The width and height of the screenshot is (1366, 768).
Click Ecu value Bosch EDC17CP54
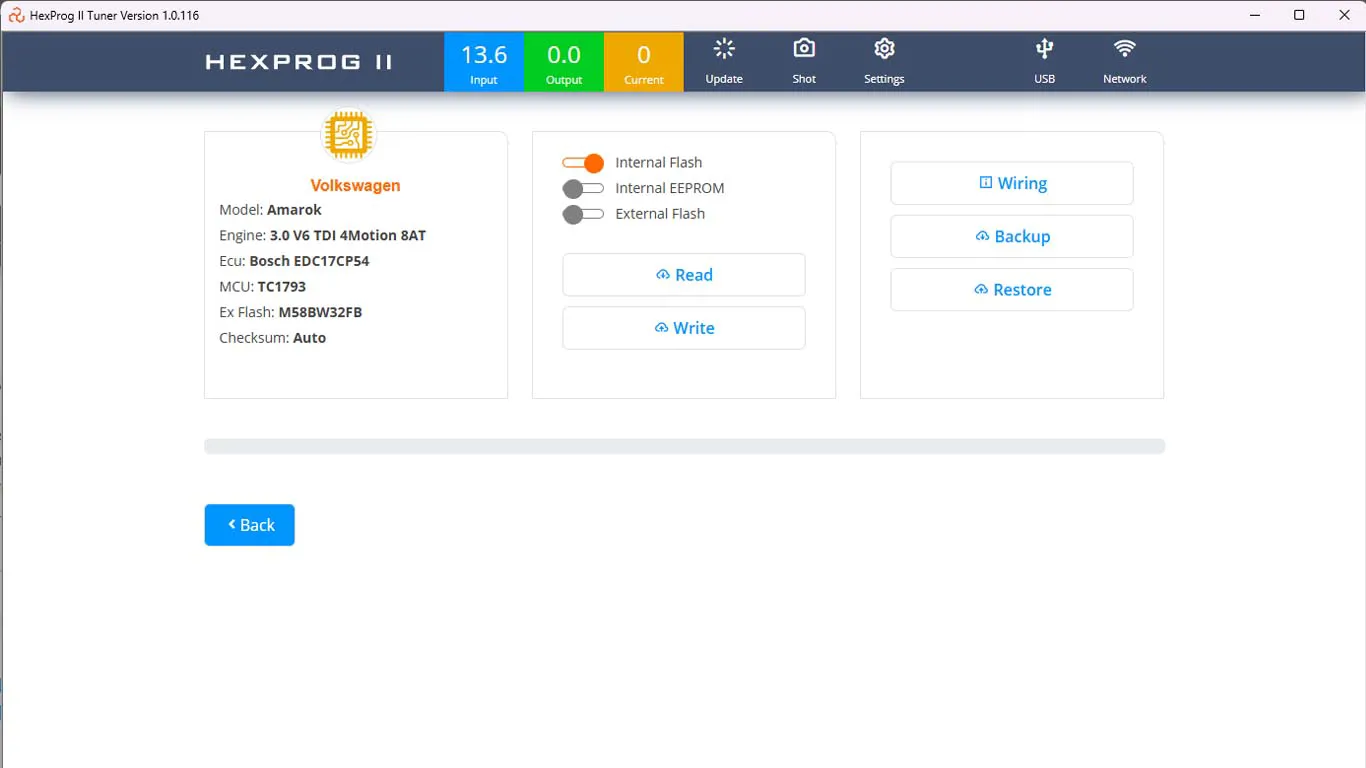tap(309, 261)
